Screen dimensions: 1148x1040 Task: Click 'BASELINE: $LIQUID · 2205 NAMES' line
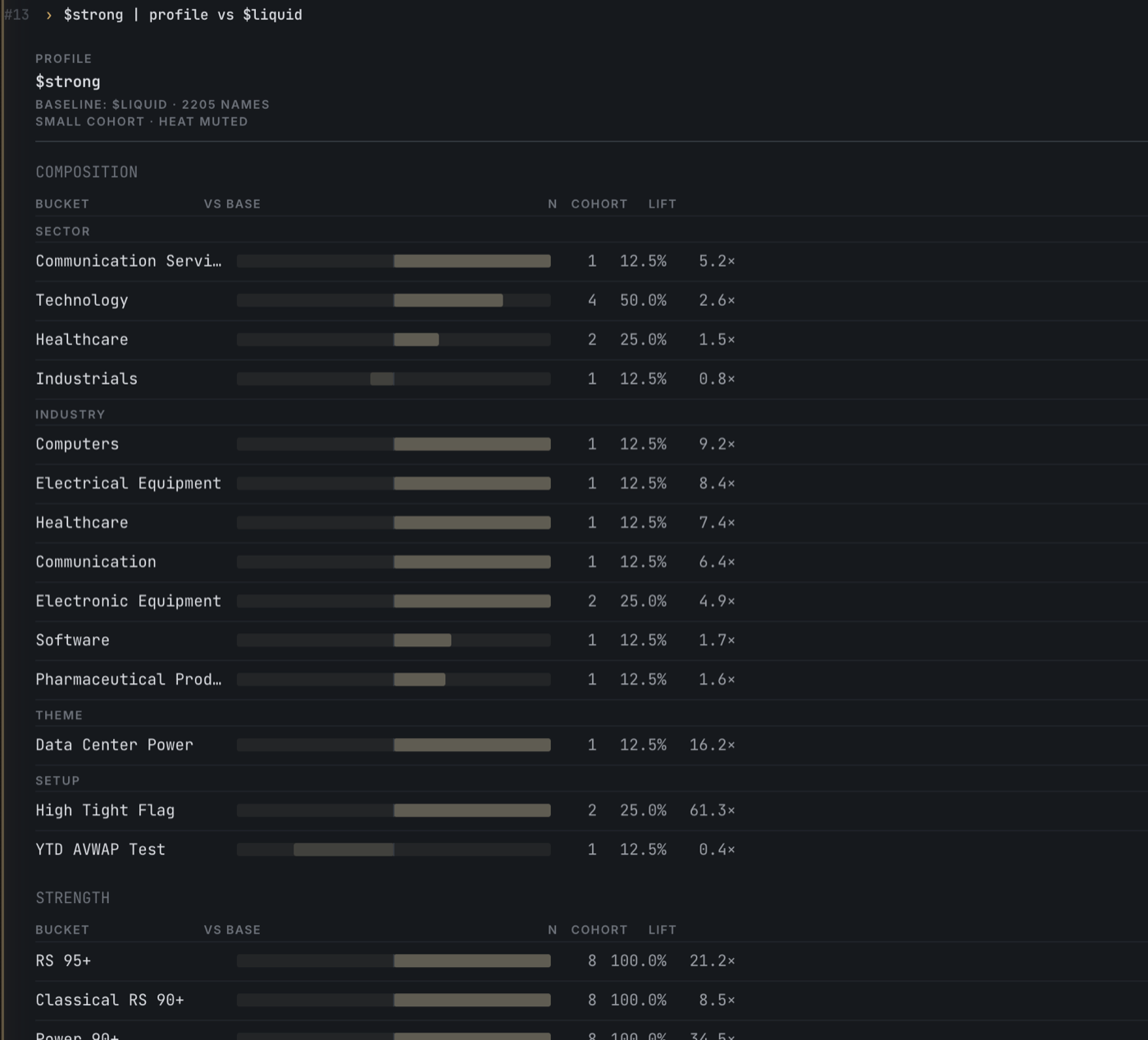(x=153, y=104)
